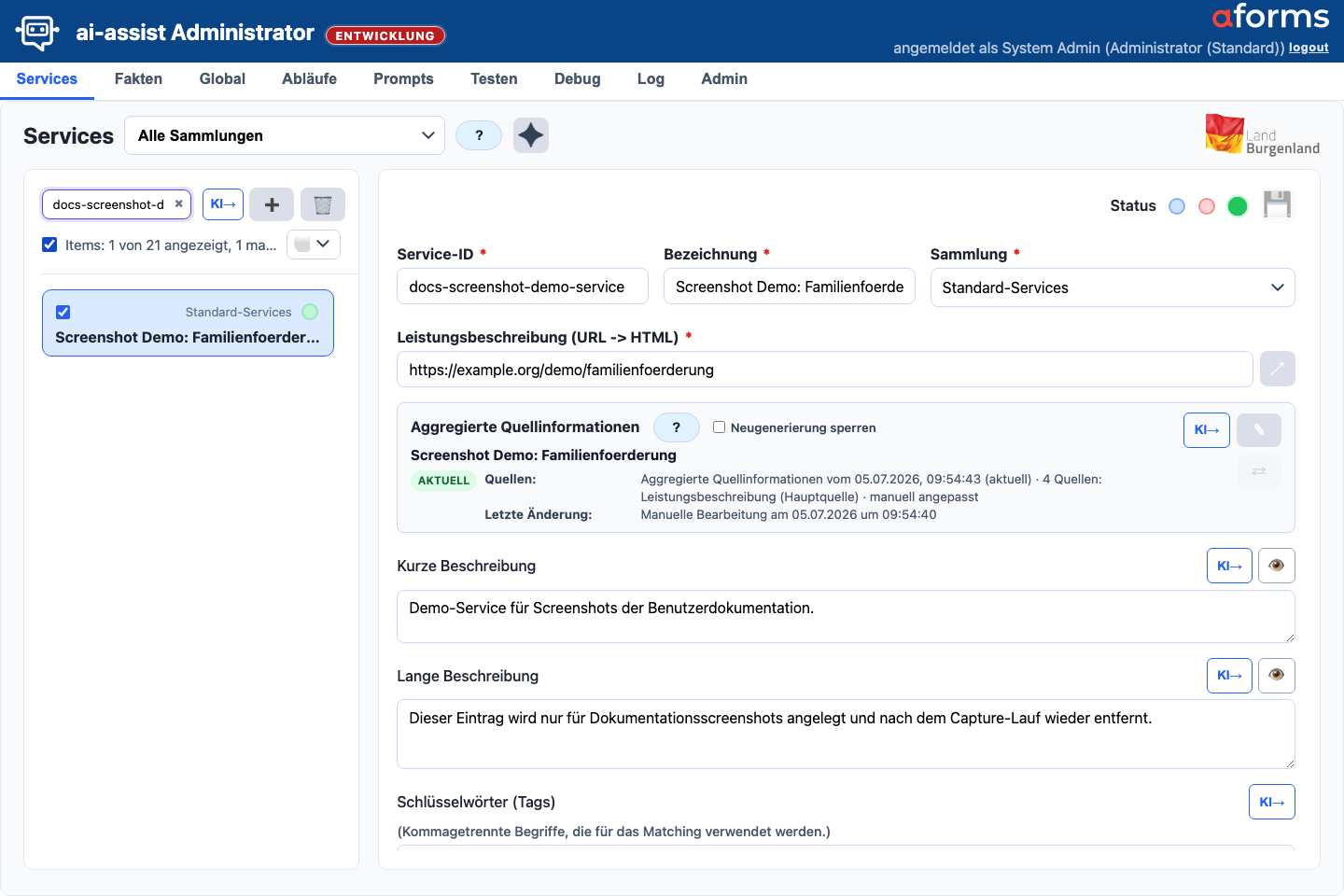Generate Lange Beschreibung via KI button
Image resolution: width=1344 pixels, height=896 pixels.
(1229, 675)
